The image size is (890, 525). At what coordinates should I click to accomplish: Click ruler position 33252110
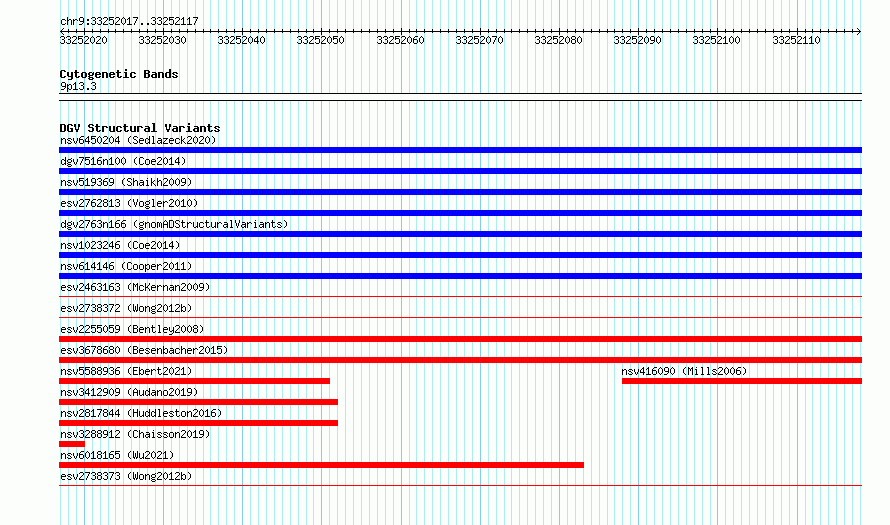pyautogui.click(x=796, y=40)
